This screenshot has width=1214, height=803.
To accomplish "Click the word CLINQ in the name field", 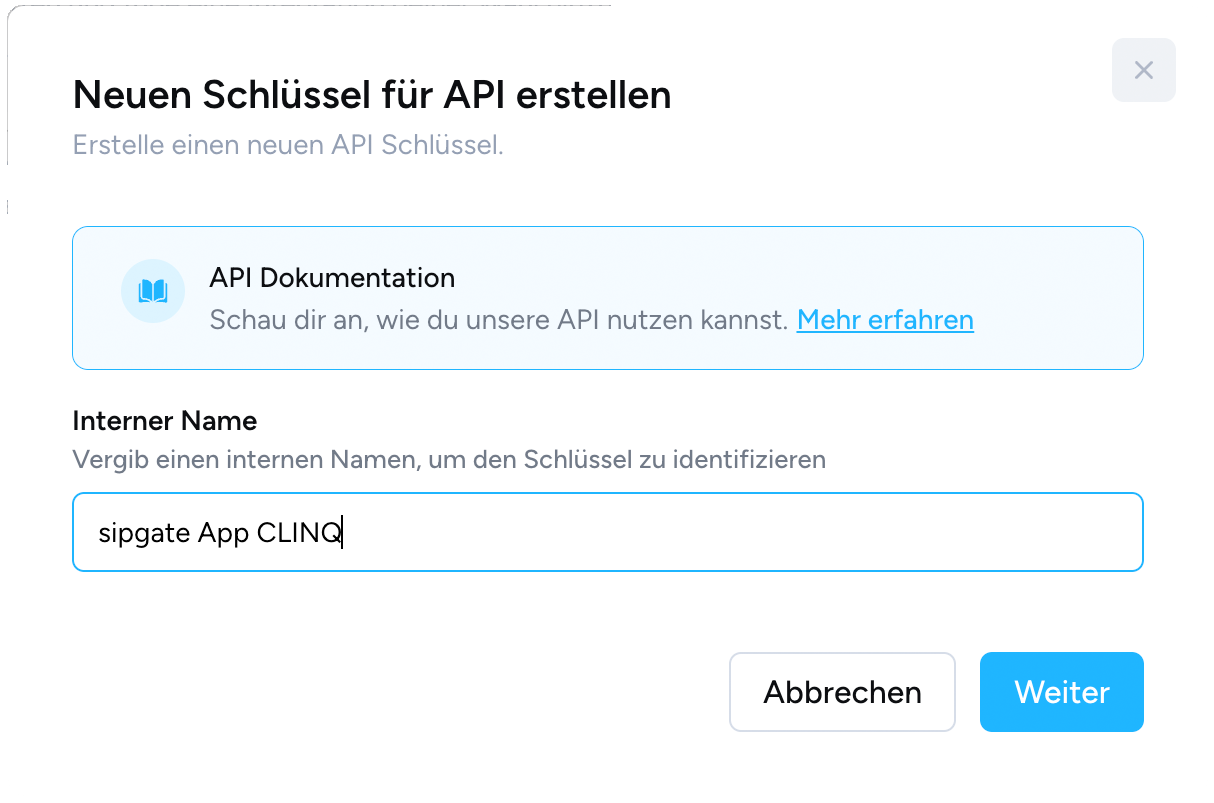I will click(299, 533).
